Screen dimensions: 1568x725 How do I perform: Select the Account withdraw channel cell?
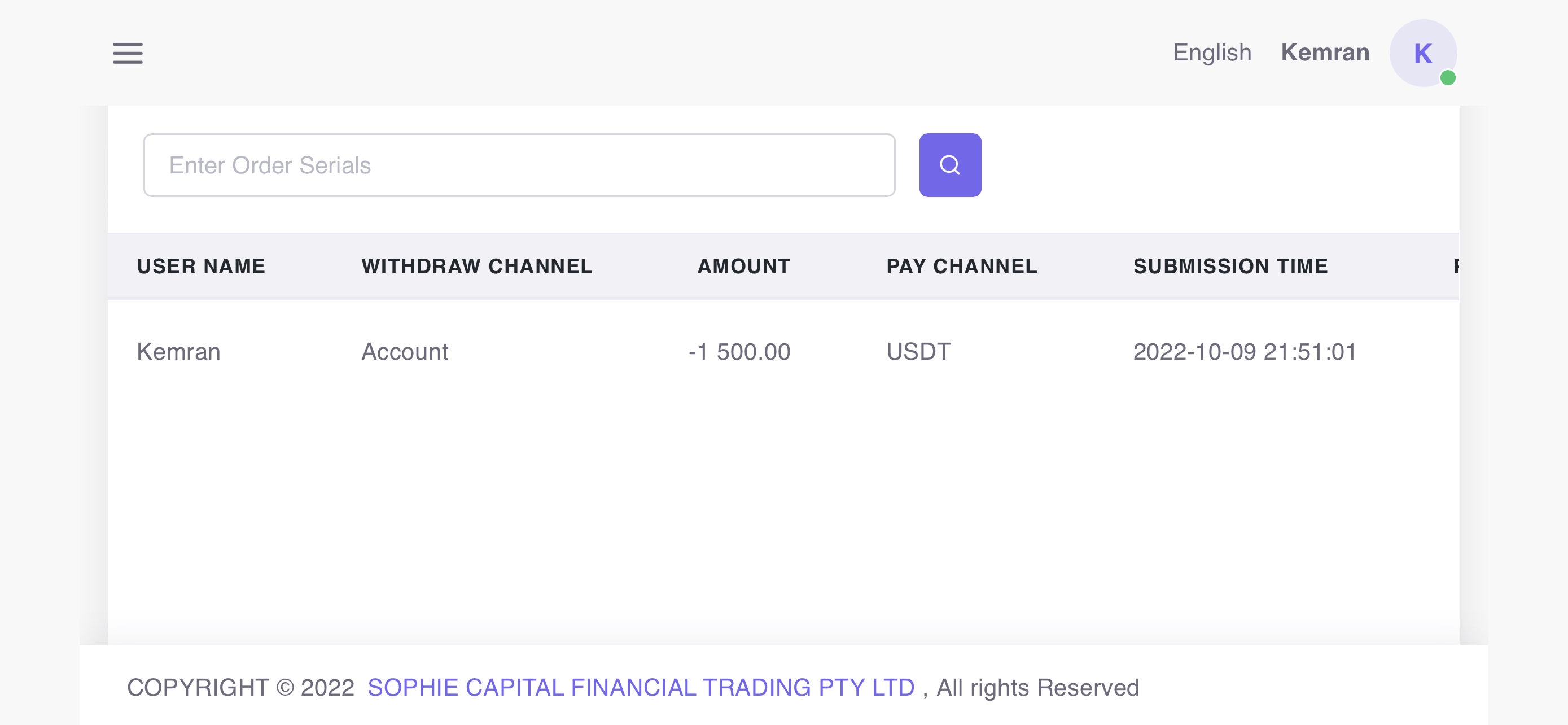click(x=405, y=352)
